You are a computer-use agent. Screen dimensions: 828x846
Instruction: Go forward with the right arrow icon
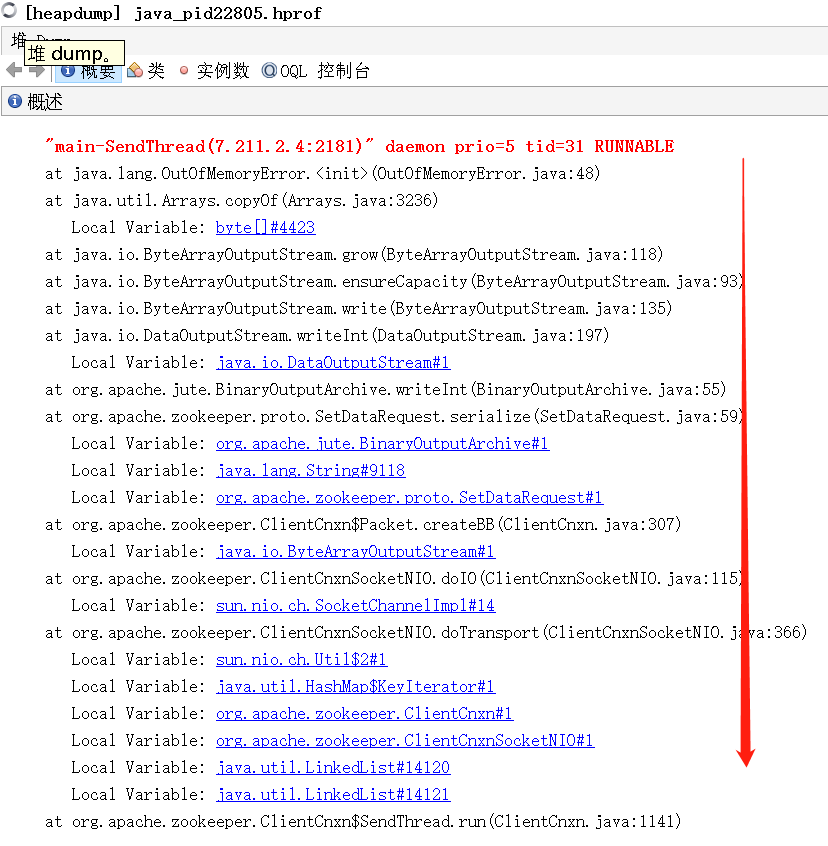pos(37,71)
